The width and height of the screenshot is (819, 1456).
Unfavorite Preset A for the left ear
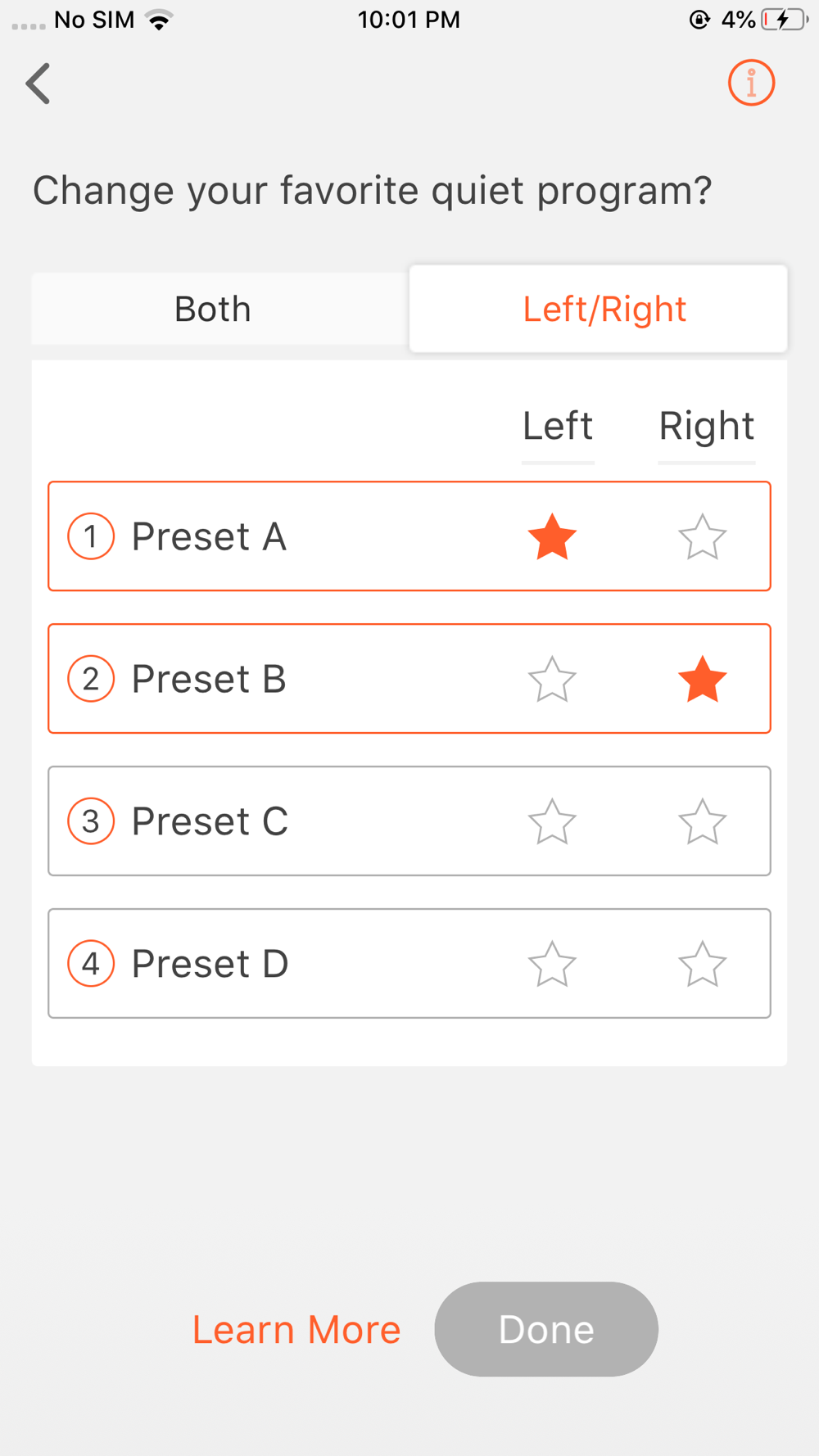552,537
